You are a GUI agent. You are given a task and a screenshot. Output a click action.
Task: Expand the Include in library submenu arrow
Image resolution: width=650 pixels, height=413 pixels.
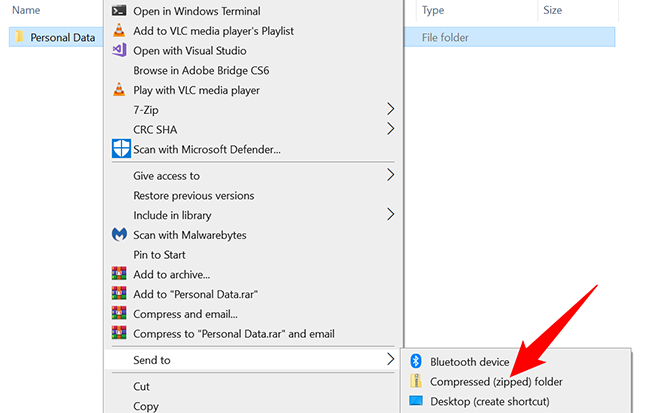coord(390,214)
